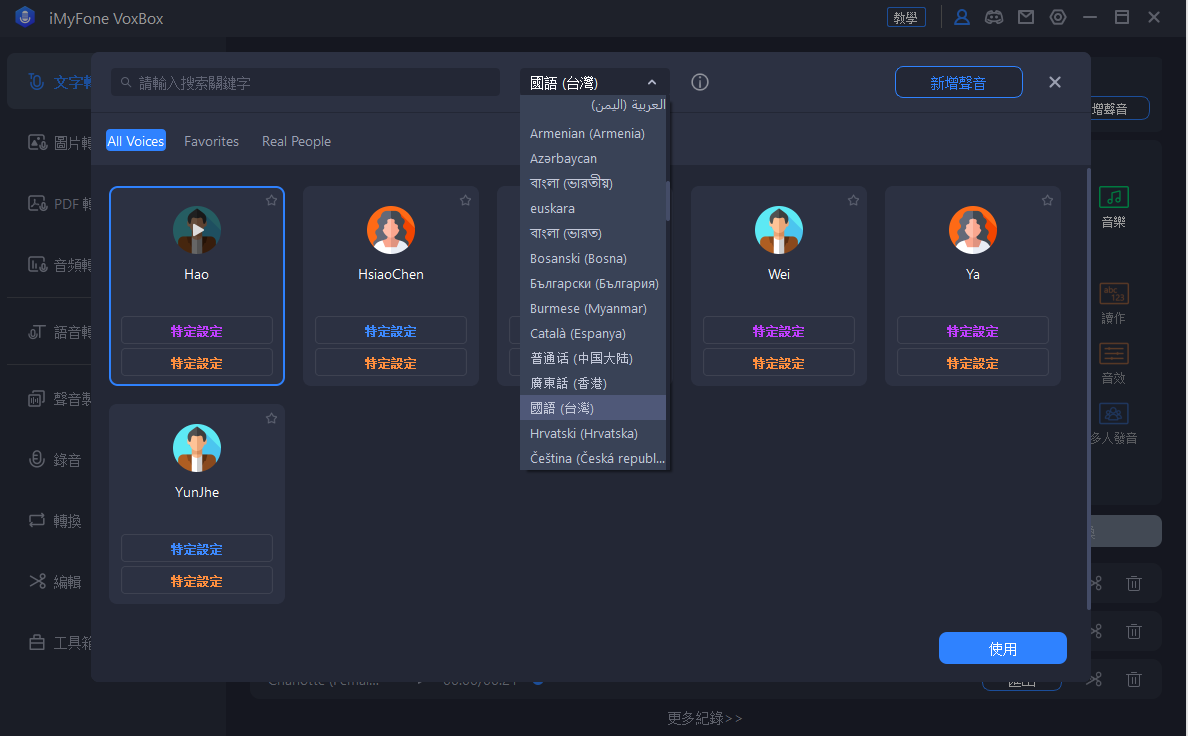Image resolution: width=1188 pixels, height=736 pixels.
Task: Select the Wei voice avatar
Action: [x=779, y=230]
